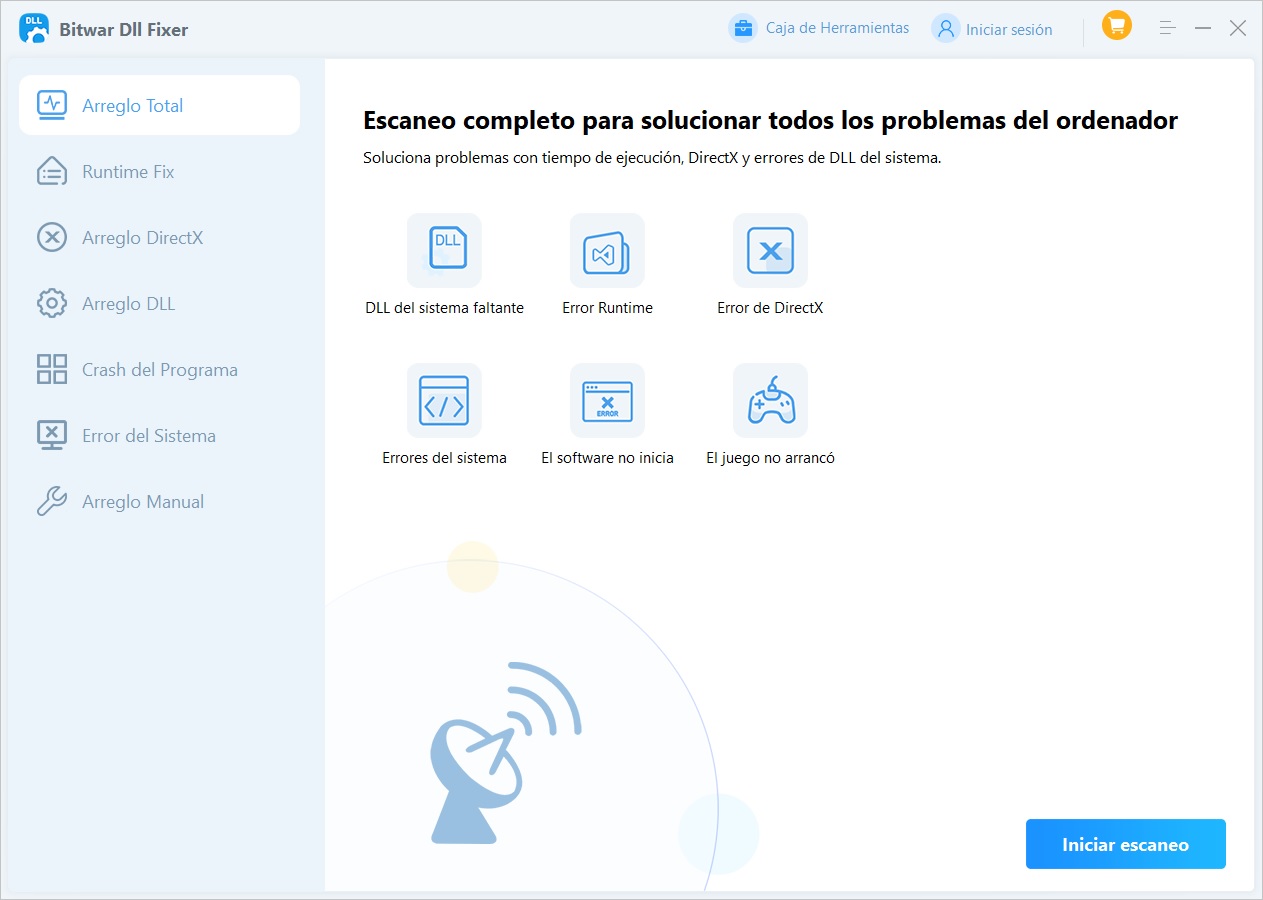1263x900 pixels.
Task: Open the Crash del Programa section
Action: tap(160, 369)
